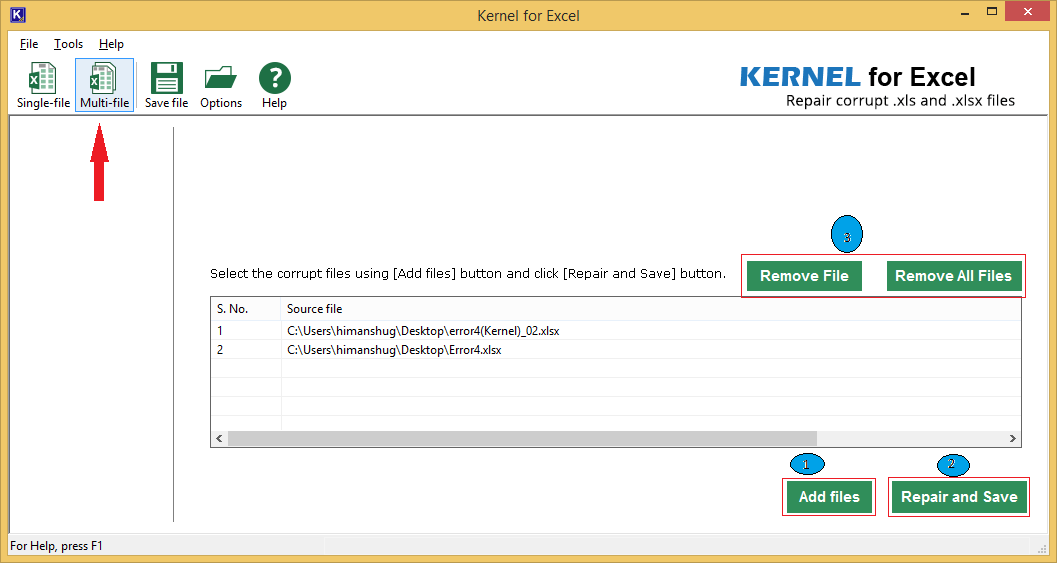Open the Tools menu
The width and height of the screenshot is (1057, 563).
click(x=69, y=44)
